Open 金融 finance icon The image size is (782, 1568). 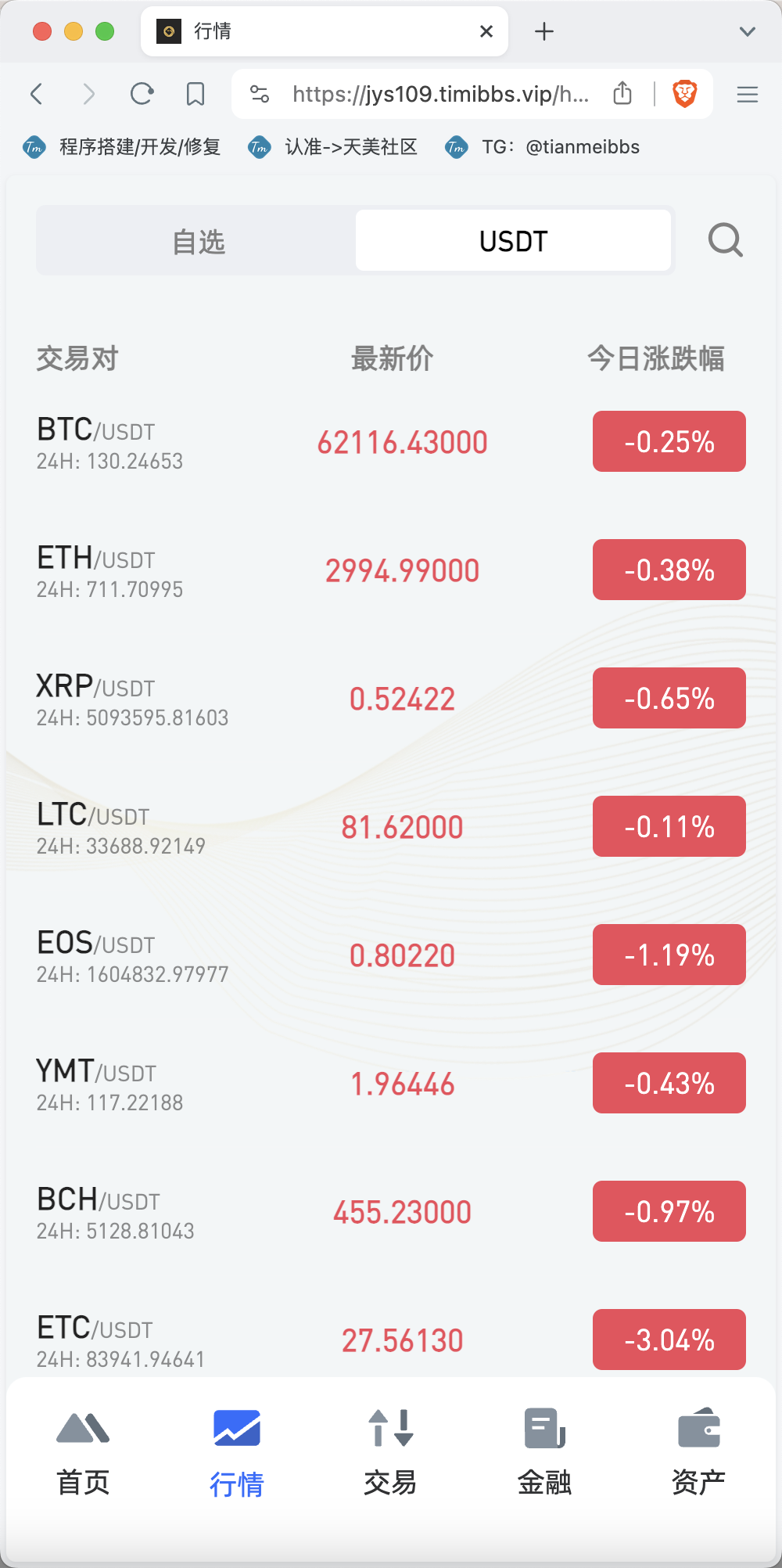(x=544, y=1428)
